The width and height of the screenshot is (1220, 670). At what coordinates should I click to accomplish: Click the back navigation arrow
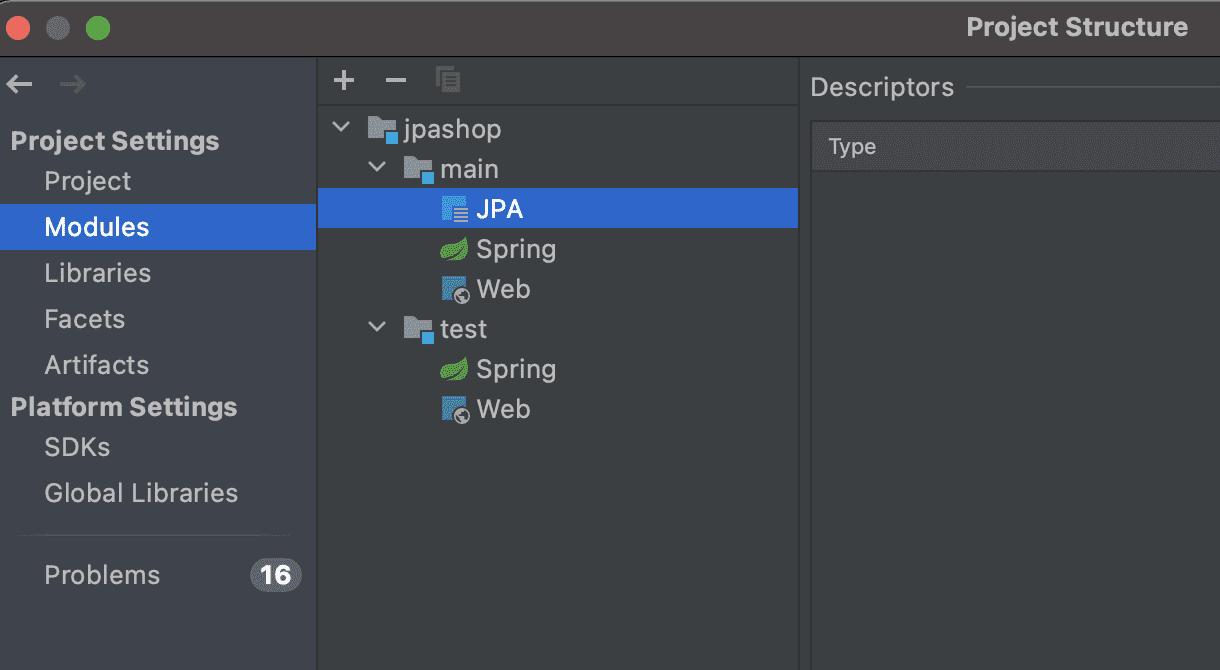click(x=20, y=85)
